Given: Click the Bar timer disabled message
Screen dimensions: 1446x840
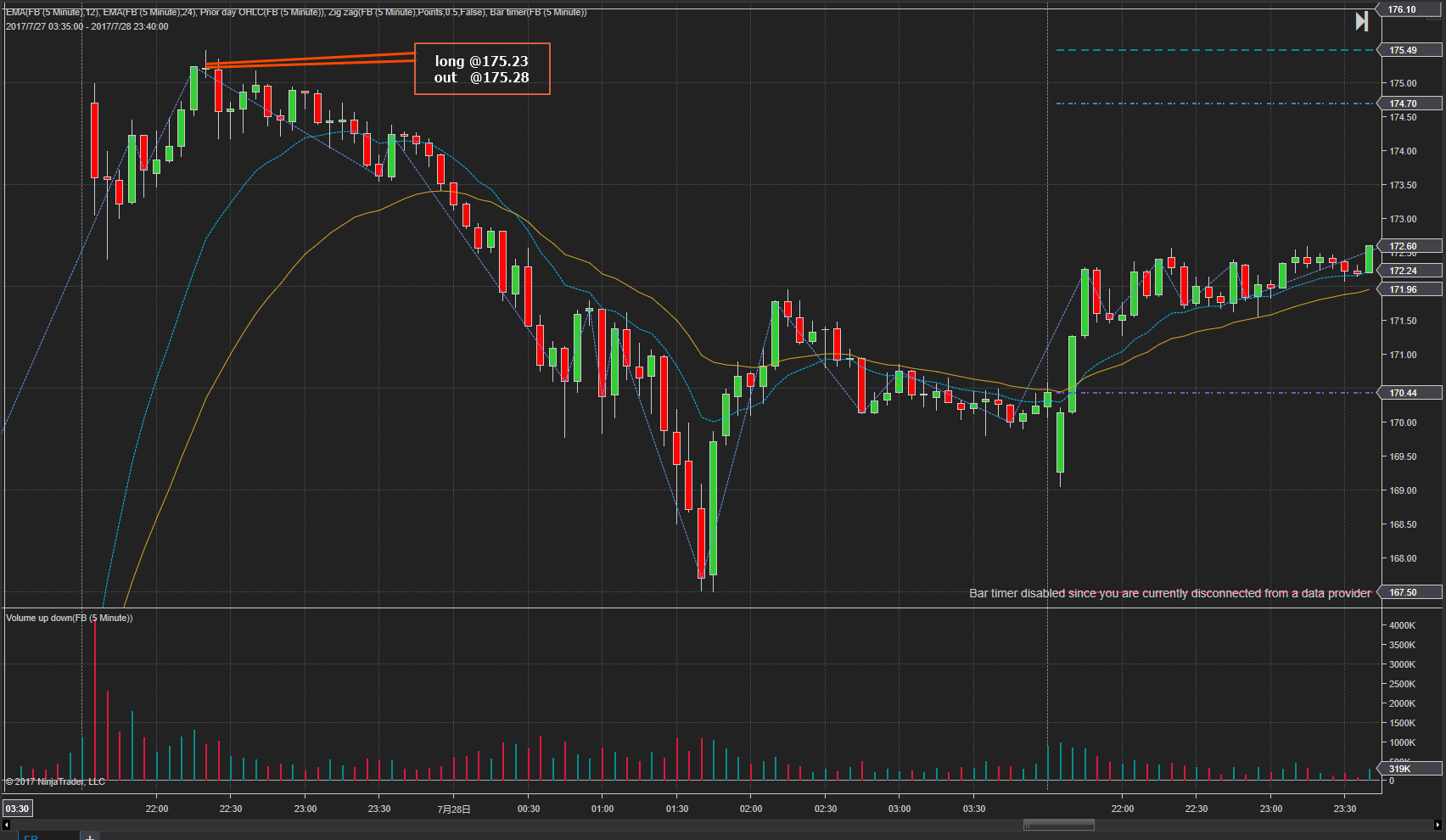Looking at the screenshot, I should (1169, 593).
